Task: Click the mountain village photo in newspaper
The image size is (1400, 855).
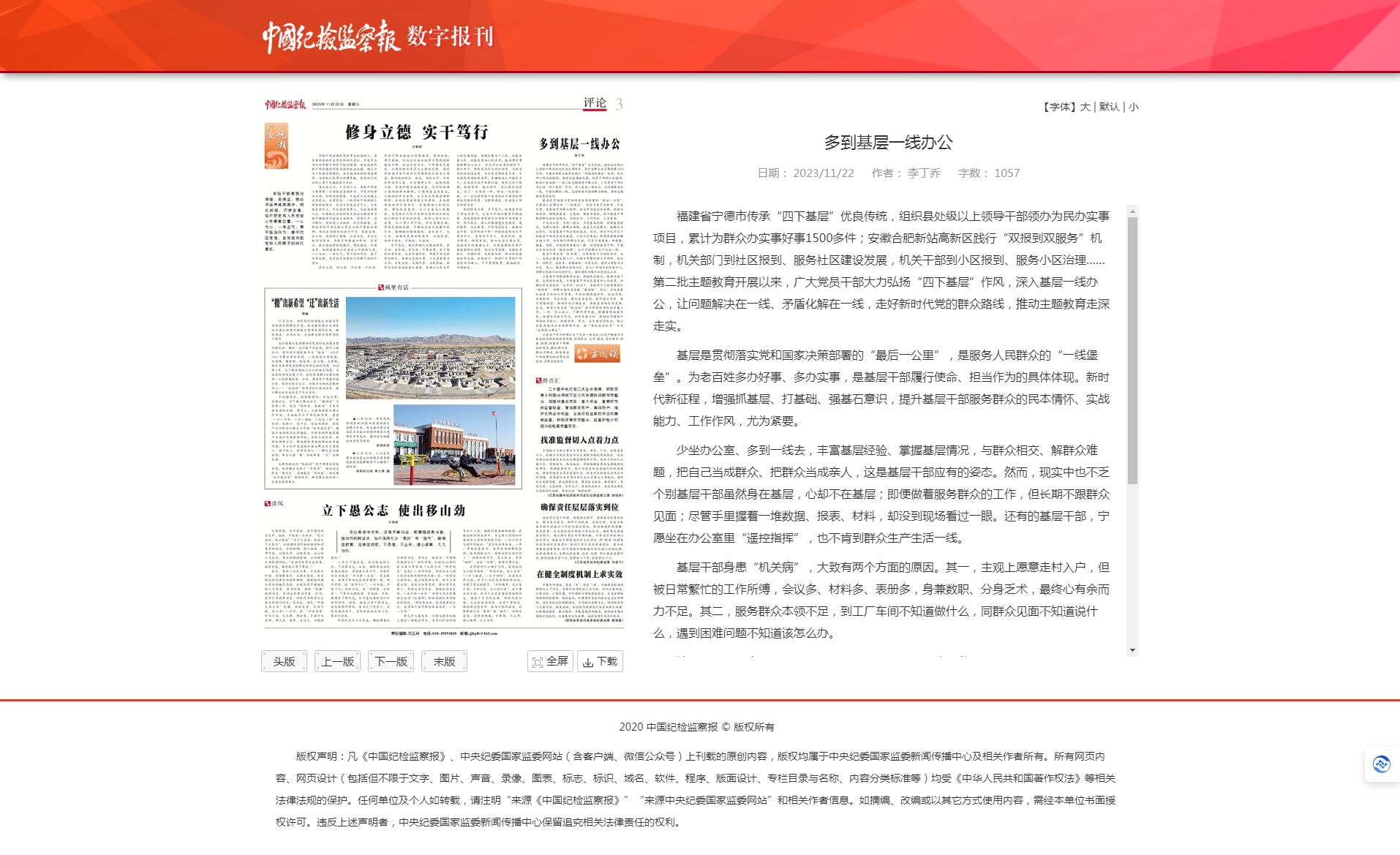Action: click(430, 347)
